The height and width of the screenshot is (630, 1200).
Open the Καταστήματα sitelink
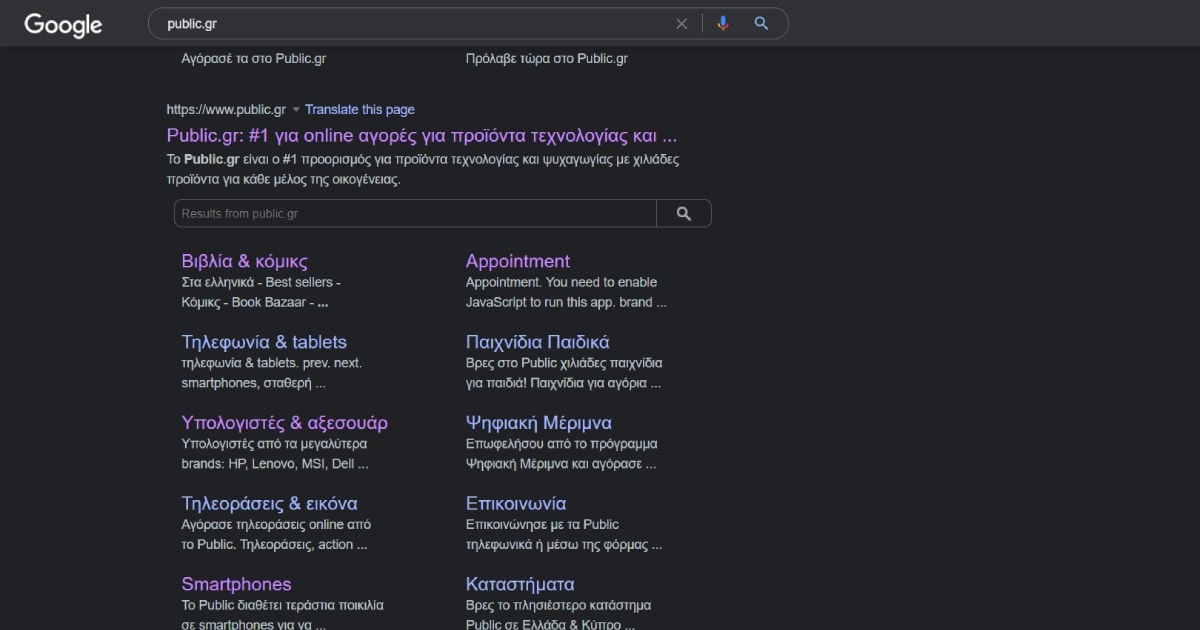coord(520,584)
